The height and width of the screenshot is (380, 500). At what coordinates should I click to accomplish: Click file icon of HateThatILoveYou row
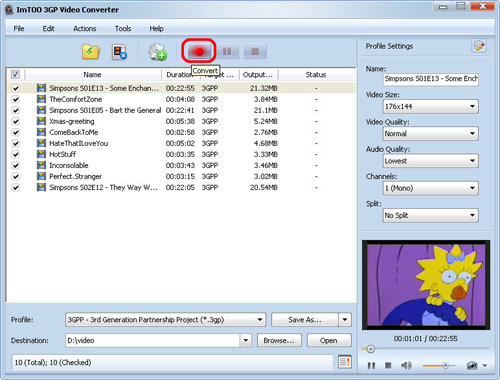(41, 143)
